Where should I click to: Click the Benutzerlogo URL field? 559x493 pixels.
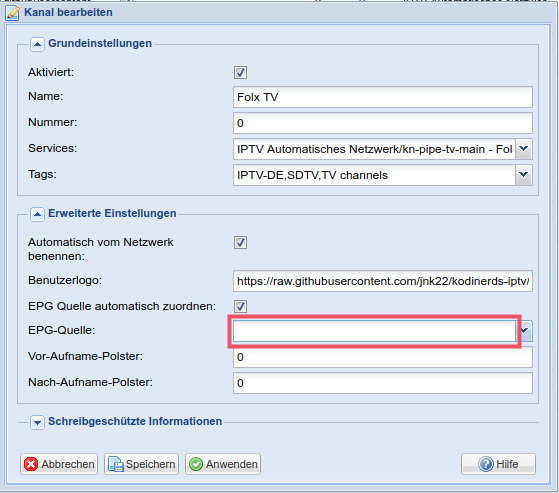383,281
